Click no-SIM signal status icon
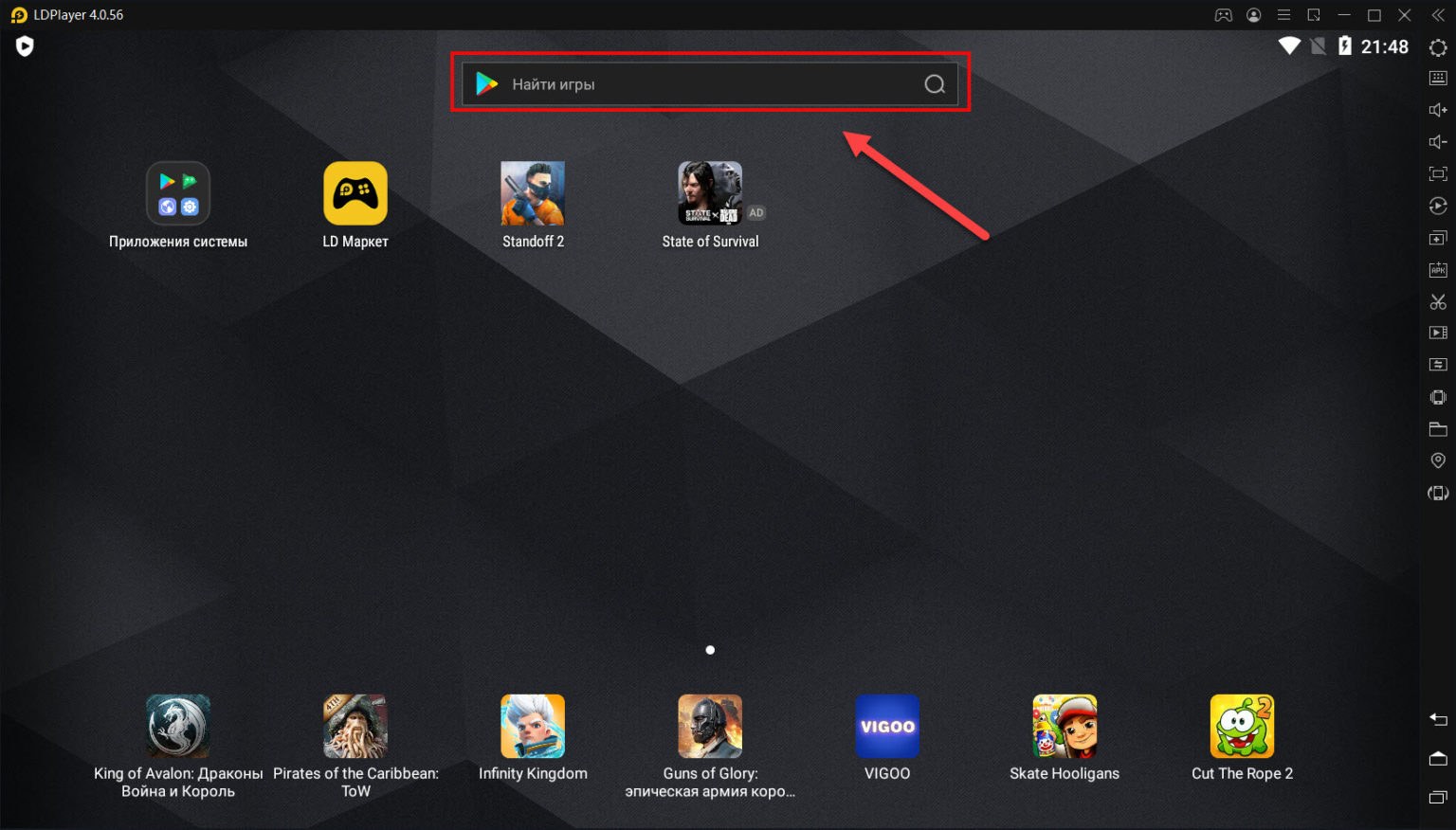Screen dimensions: 1456x830 point(1319,45)
